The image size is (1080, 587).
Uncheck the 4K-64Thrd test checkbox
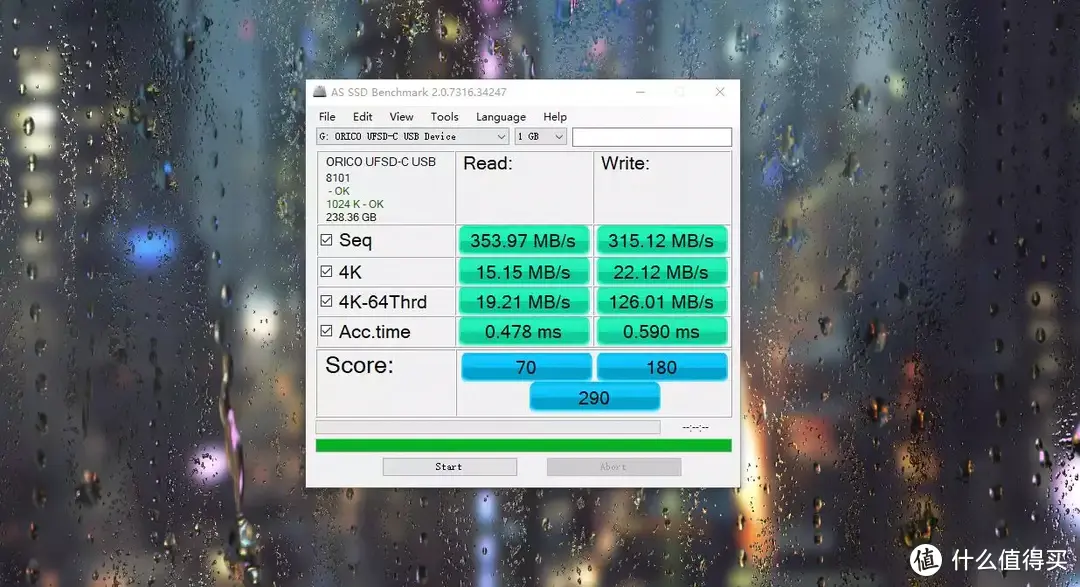coord(326,301)
